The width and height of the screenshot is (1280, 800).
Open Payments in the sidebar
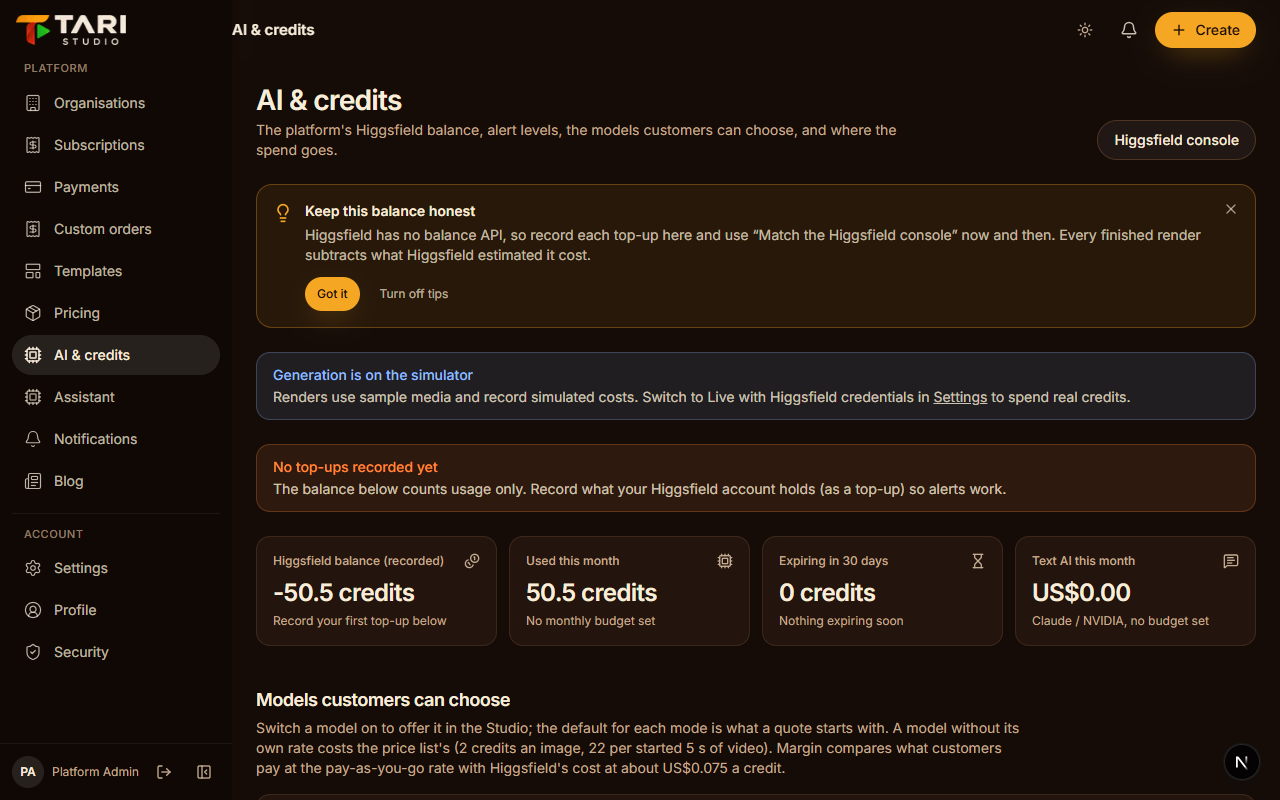coord(116,187)
